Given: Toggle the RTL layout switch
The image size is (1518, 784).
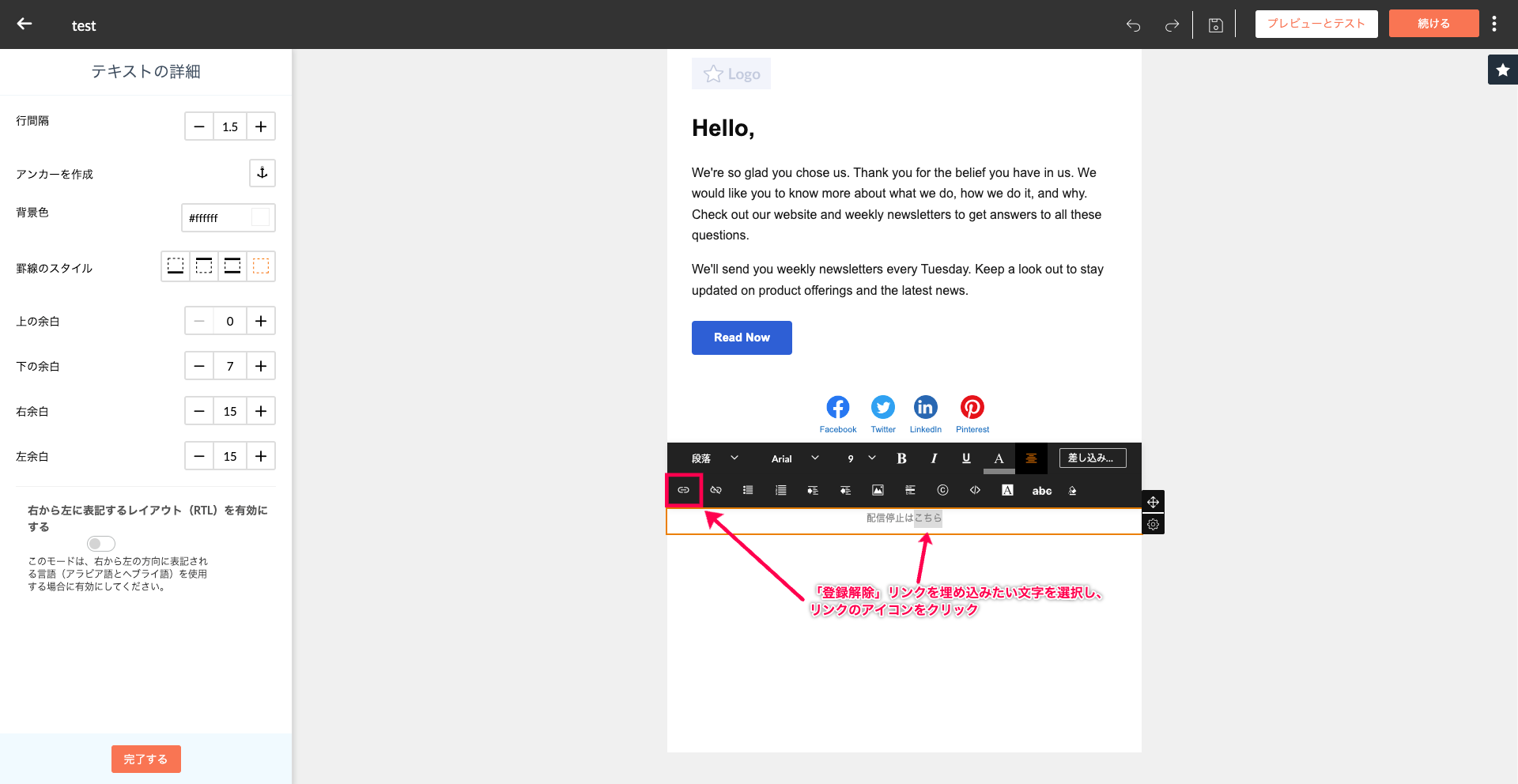Looking at the screenshot, I should (101, 544).
